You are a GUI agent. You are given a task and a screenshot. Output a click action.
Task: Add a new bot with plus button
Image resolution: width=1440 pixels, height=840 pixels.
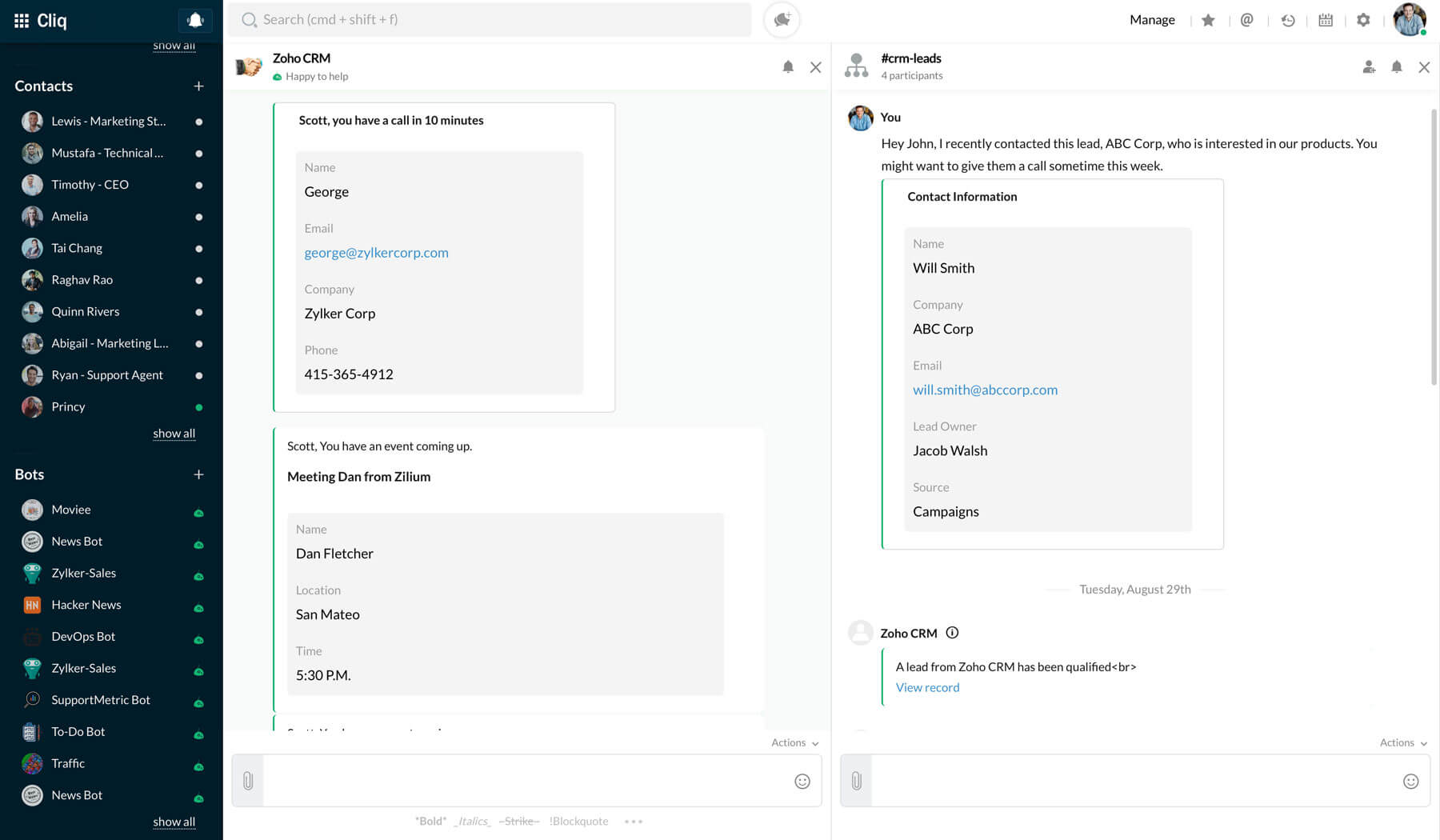[x=198, y=474]
